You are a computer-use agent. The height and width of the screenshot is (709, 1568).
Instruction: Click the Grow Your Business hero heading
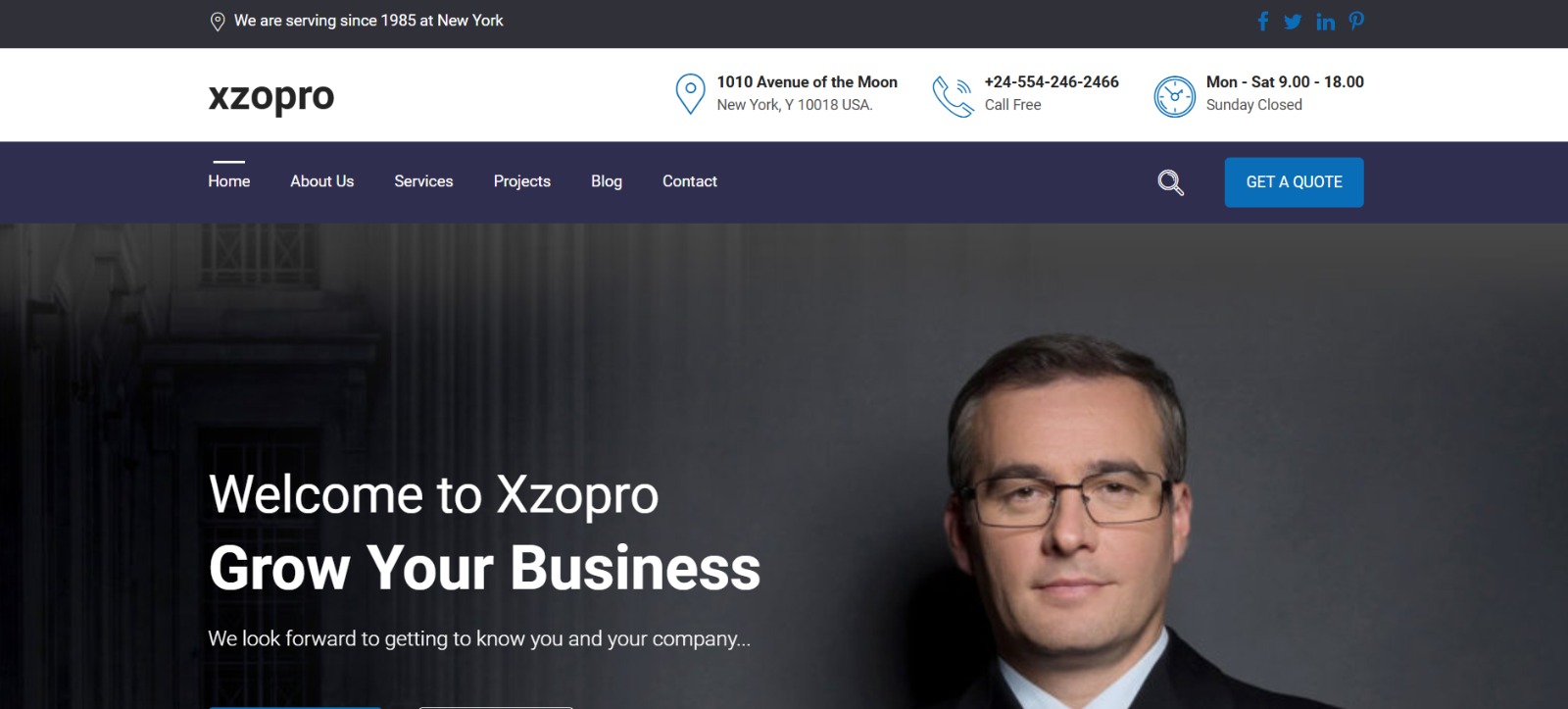click(x=484, y=568)
